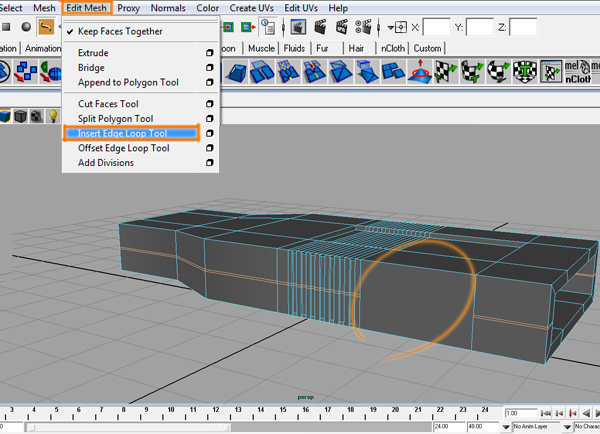
Task: Click the bridge polygons shelf icon
Action: pos(262,72)
